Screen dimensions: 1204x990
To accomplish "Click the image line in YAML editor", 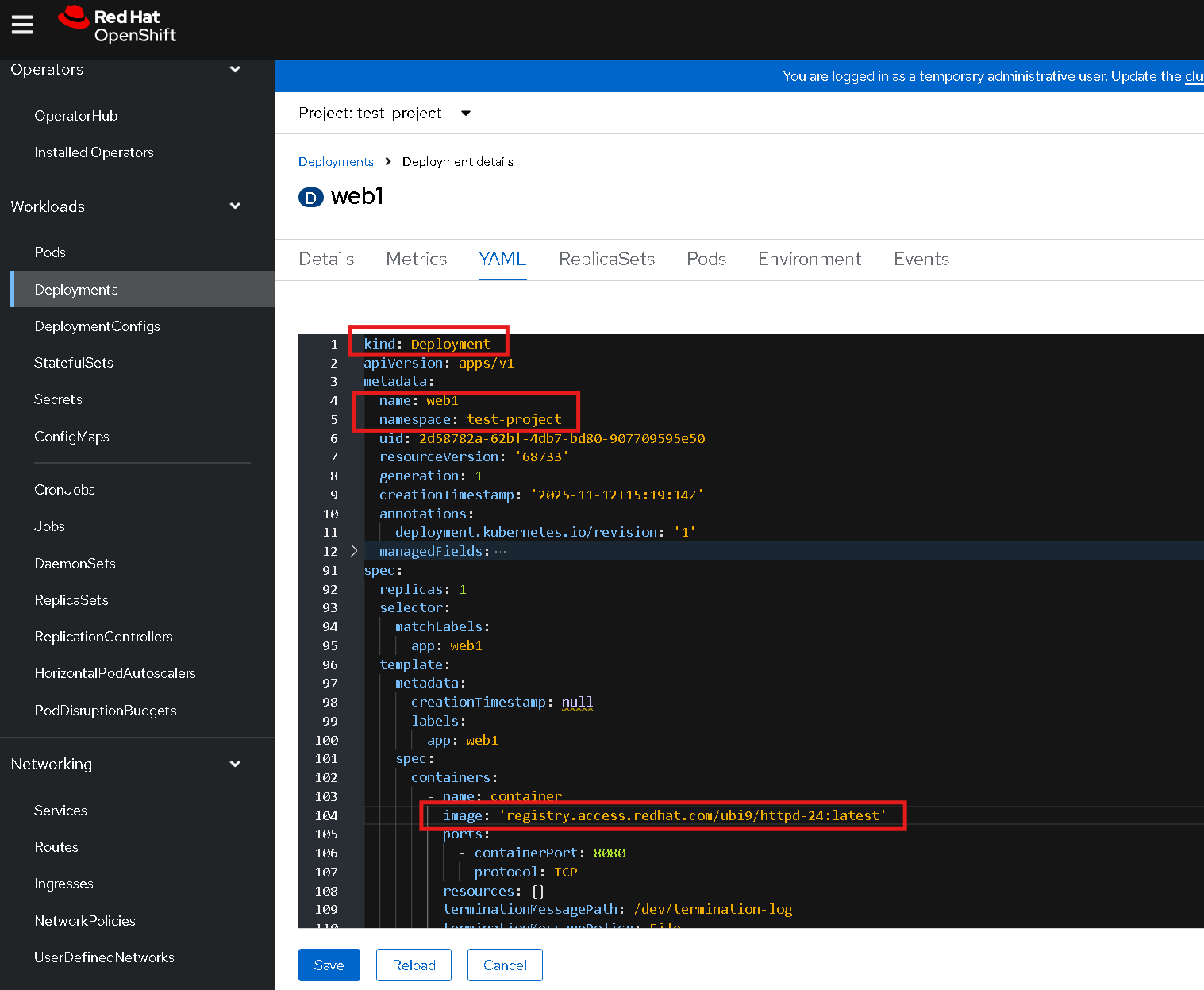I will pos(664,815).
